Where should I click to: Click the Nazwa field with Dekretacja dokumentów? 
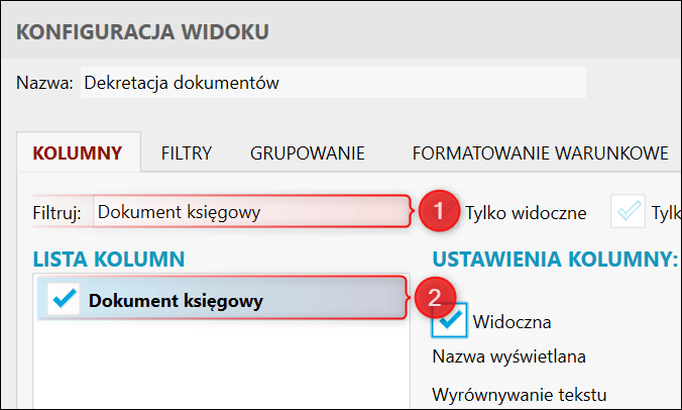tap(333, 83)
